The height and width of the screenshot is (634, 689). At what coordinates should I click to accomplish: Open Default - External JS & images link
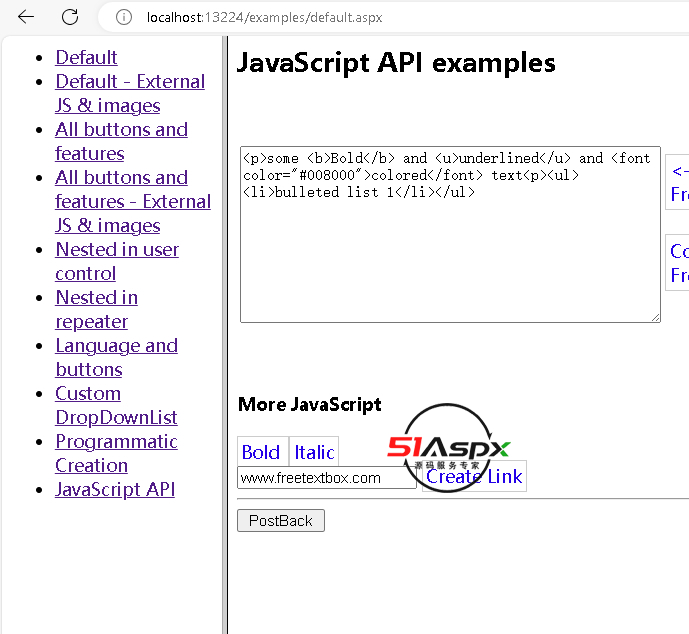pyautogui.click(x=130, y=93)
